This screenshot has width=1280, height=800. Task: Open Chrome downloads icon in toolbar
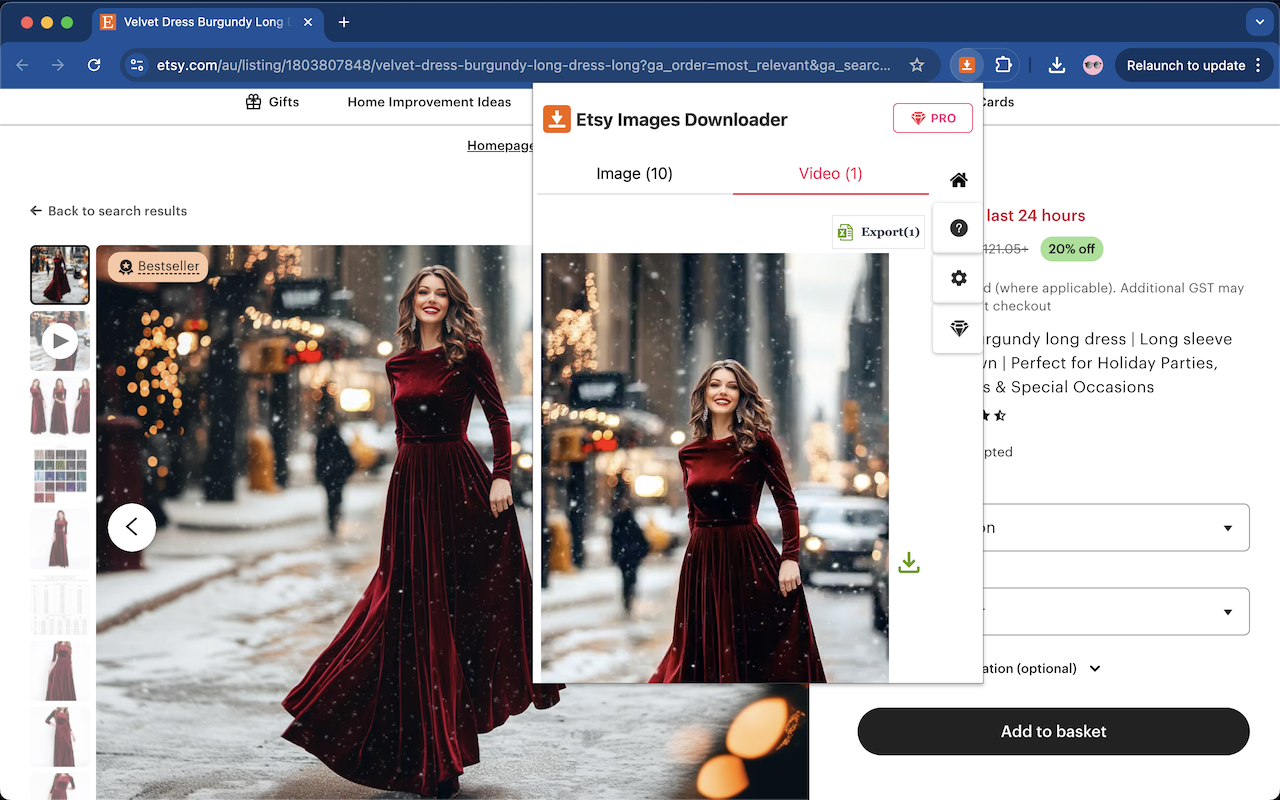tap(1056, 65)
